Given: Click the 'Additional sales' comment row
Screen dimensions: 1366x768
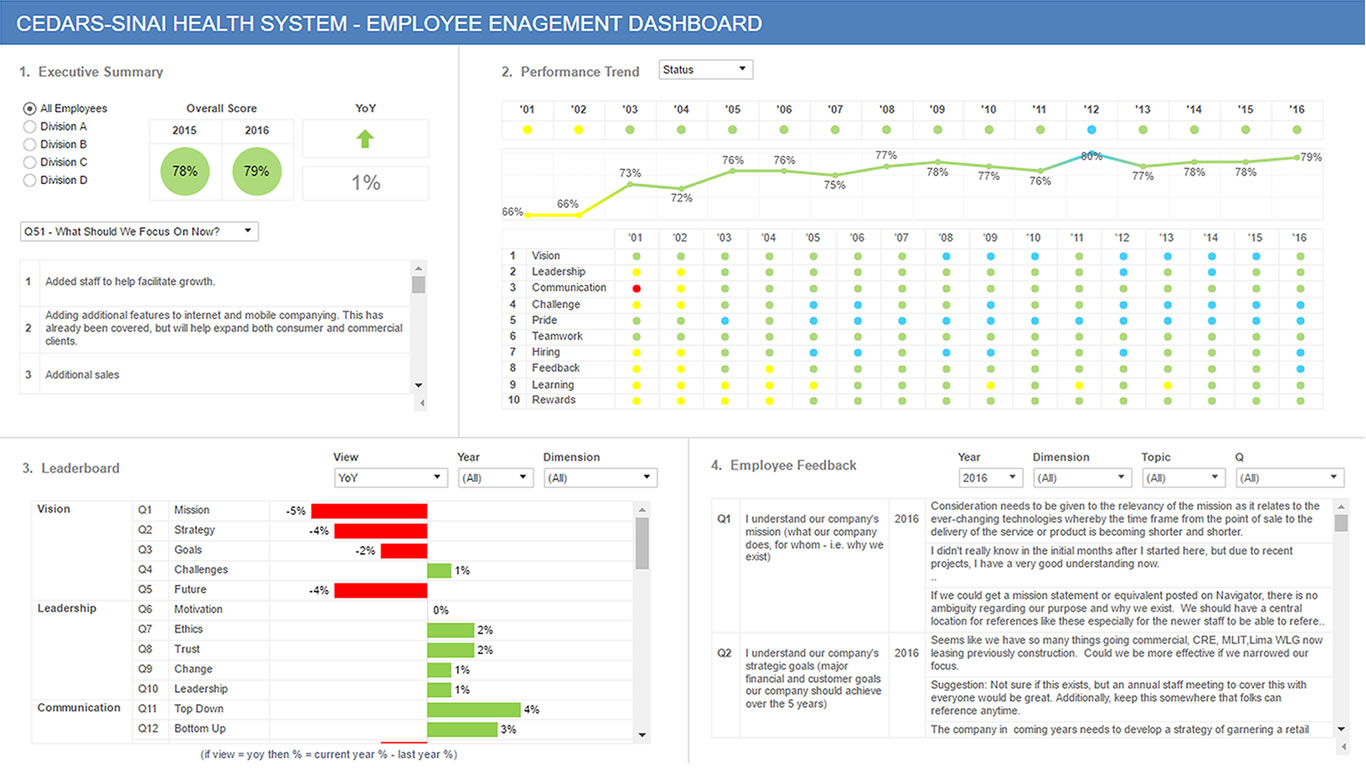Looking at the screenshot, I should [82, 375].
